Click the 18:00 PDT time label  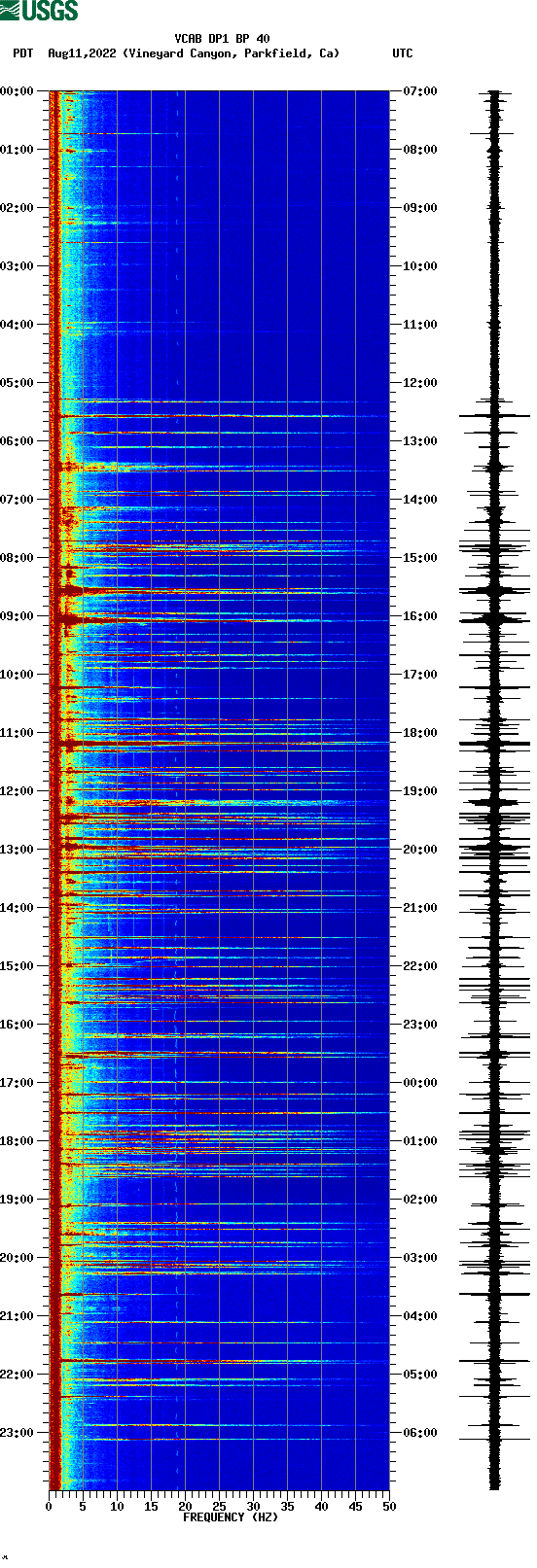[17, 1141]
